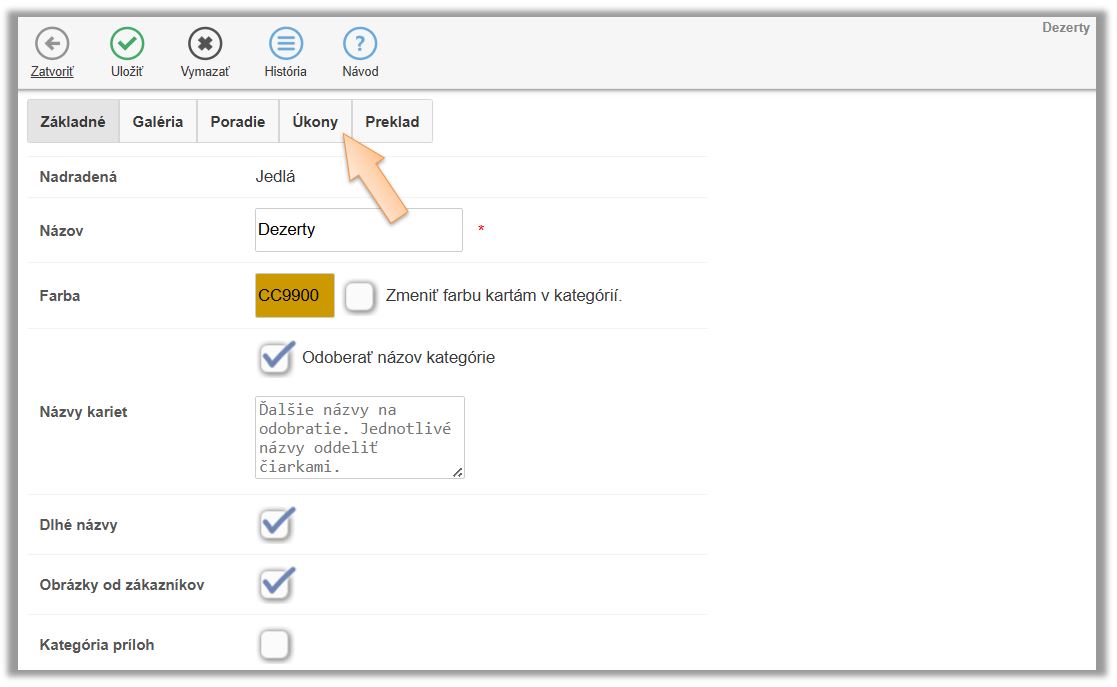Go to the Preklad tab
Viewport: 1117px width, 687px height.
[392, 122]
